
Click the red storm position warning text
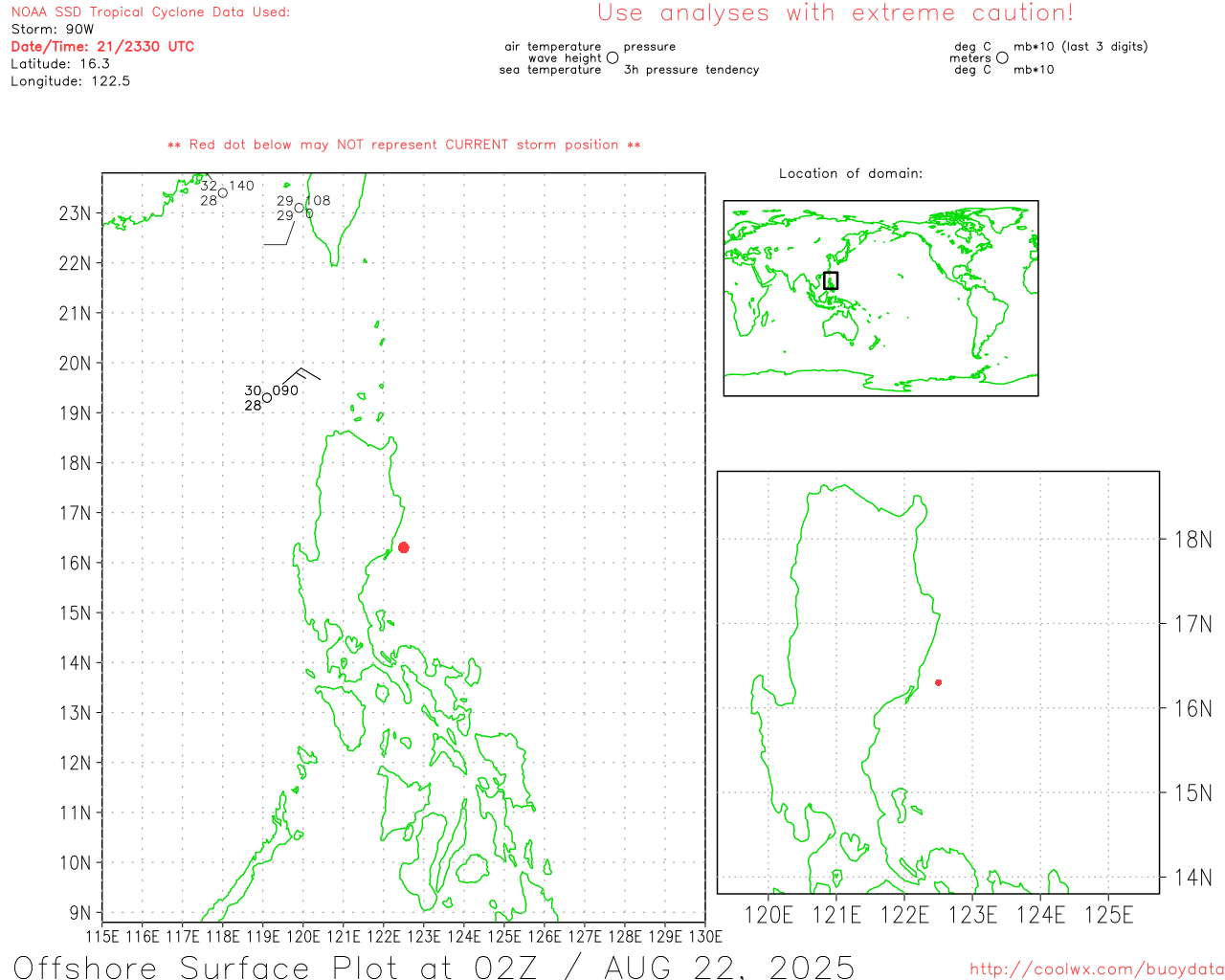pos(404,145)
